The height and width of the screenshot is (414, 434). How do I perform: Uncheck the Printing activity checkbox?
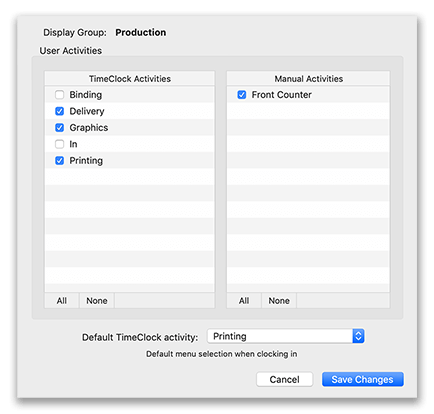click(59, 161)
